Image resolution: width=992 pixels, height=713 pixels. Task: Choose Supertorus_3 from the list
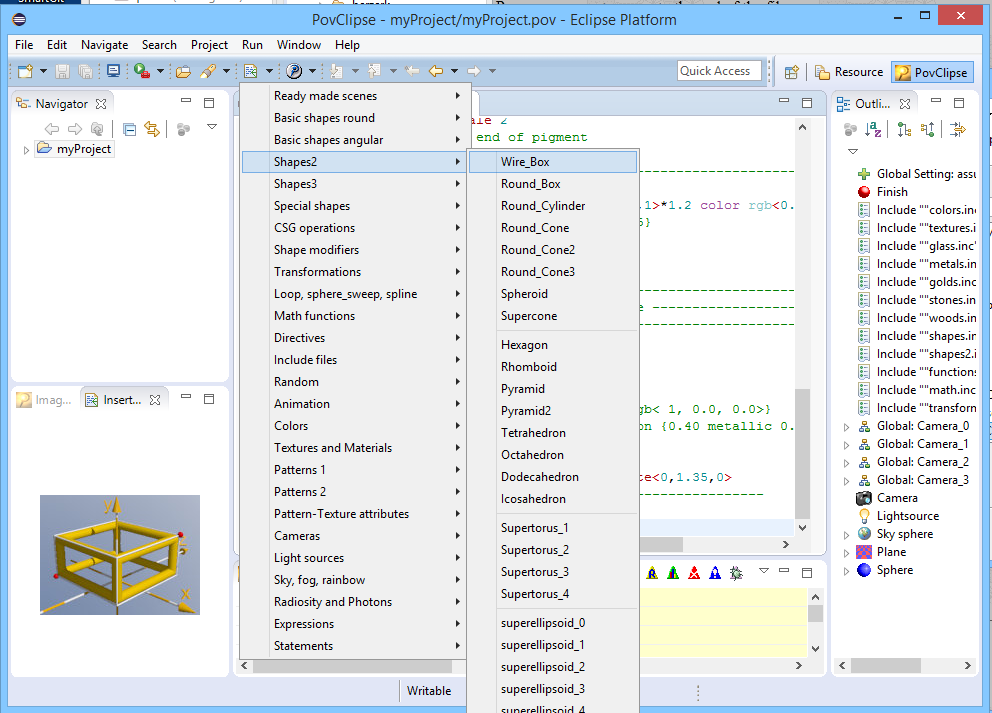(553, 572)
